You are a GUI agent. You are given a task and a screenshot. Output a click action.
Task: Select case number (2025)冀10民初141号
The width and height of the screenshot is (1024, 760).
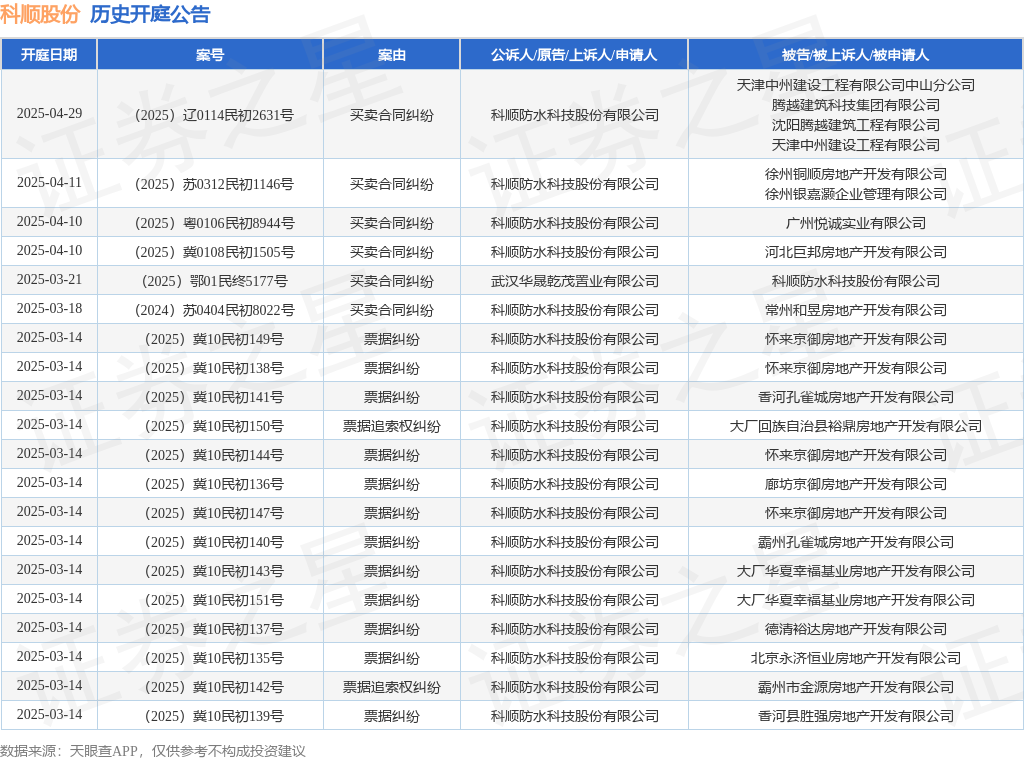click(x=214, y=397)
